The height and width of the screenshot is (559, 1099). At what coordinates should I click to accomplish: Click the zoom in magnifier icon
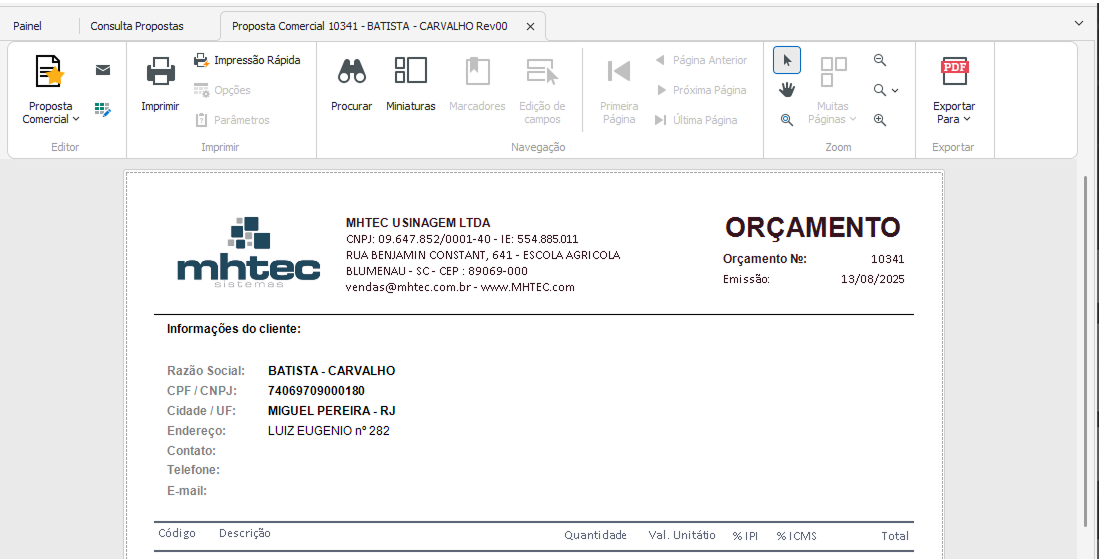tap(880, 120)
